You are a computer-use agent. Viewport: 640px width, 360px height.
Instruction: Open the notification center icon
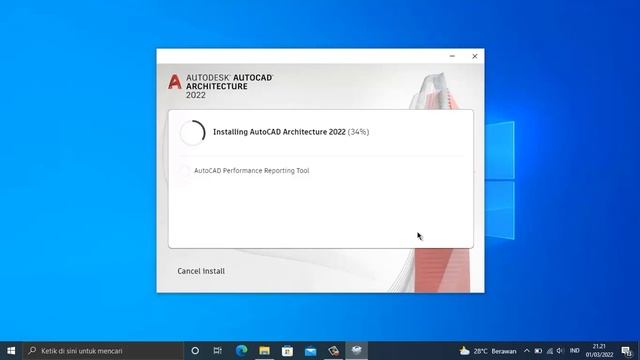click(626, 351)
